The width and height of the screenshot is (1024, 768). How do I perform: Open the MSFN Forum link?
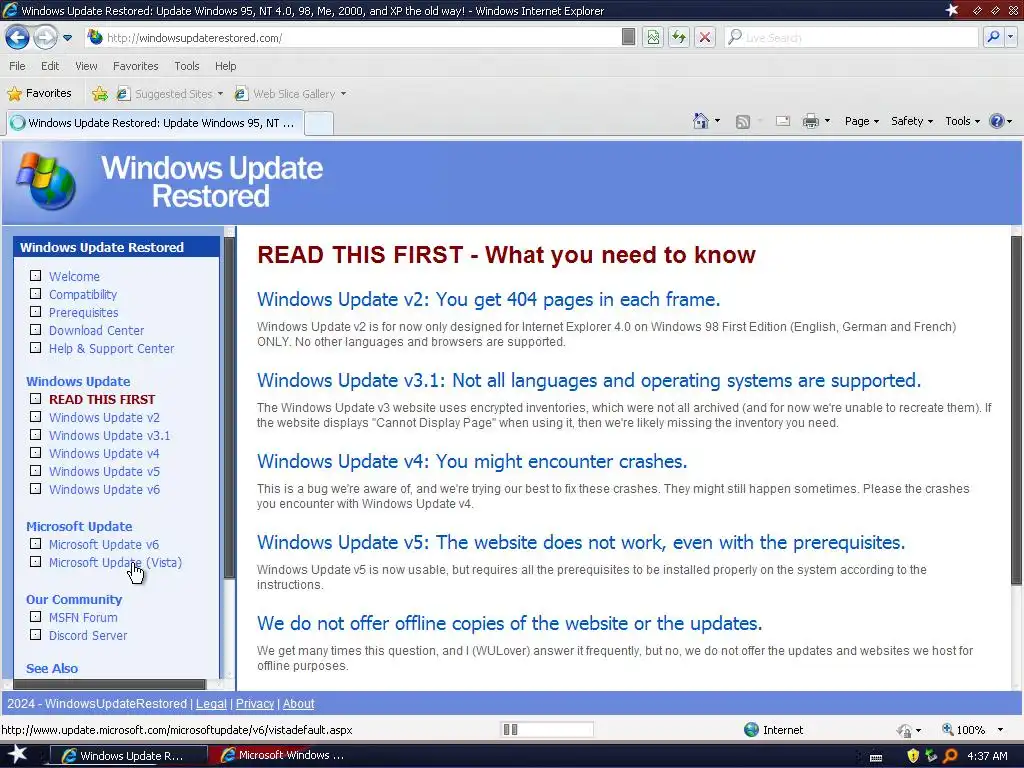tap(84, 617)
